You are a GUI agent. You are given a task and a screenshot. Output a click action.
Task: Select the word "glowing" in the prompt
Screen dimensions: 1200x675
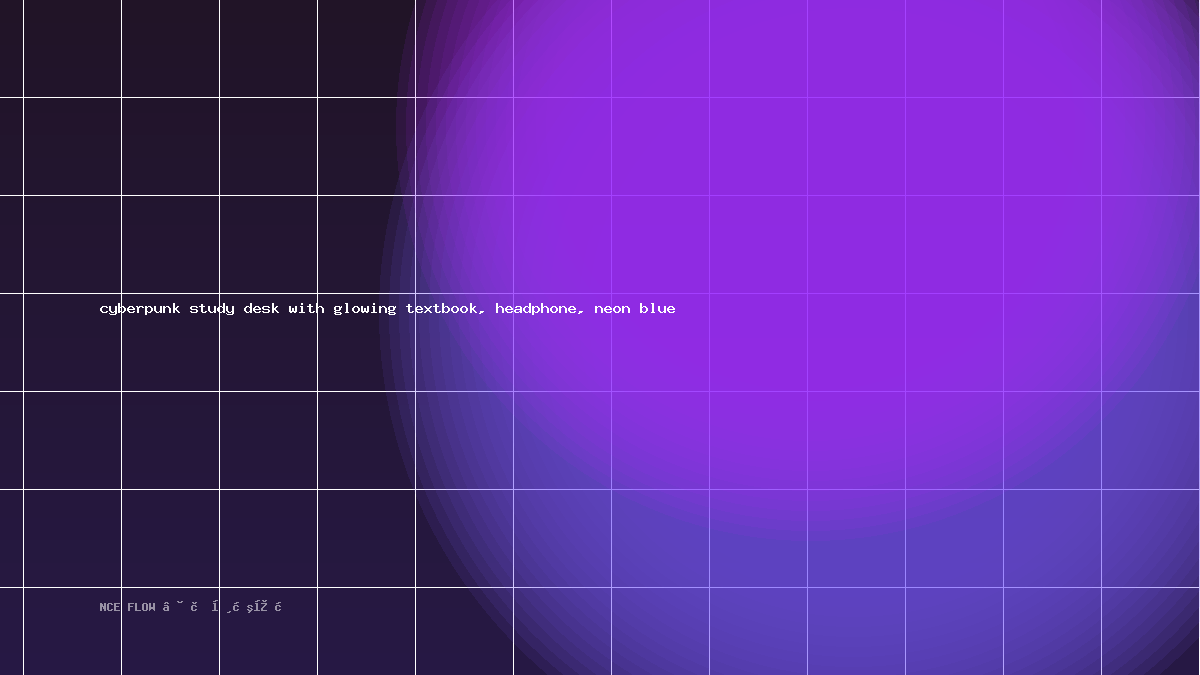[x=365, y=309]
